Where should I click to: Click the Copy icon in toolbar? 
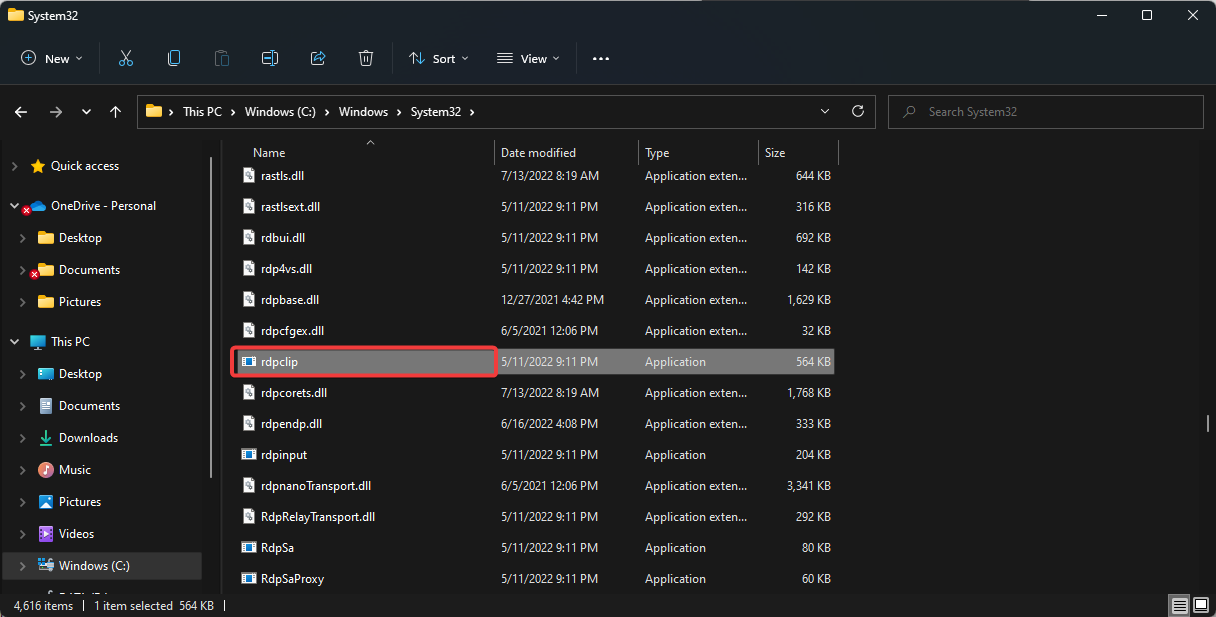click(174, 58)
